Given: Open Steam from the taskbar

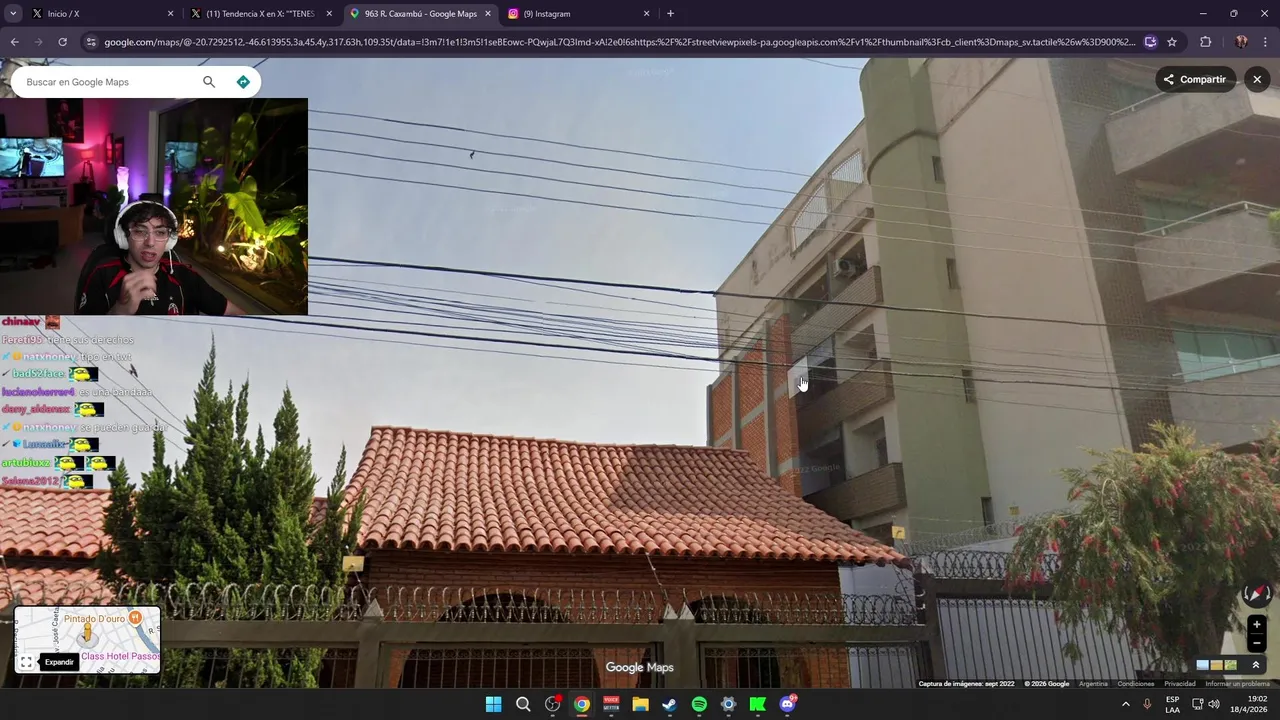Looking at the screenshot, I should pos(670,704).
